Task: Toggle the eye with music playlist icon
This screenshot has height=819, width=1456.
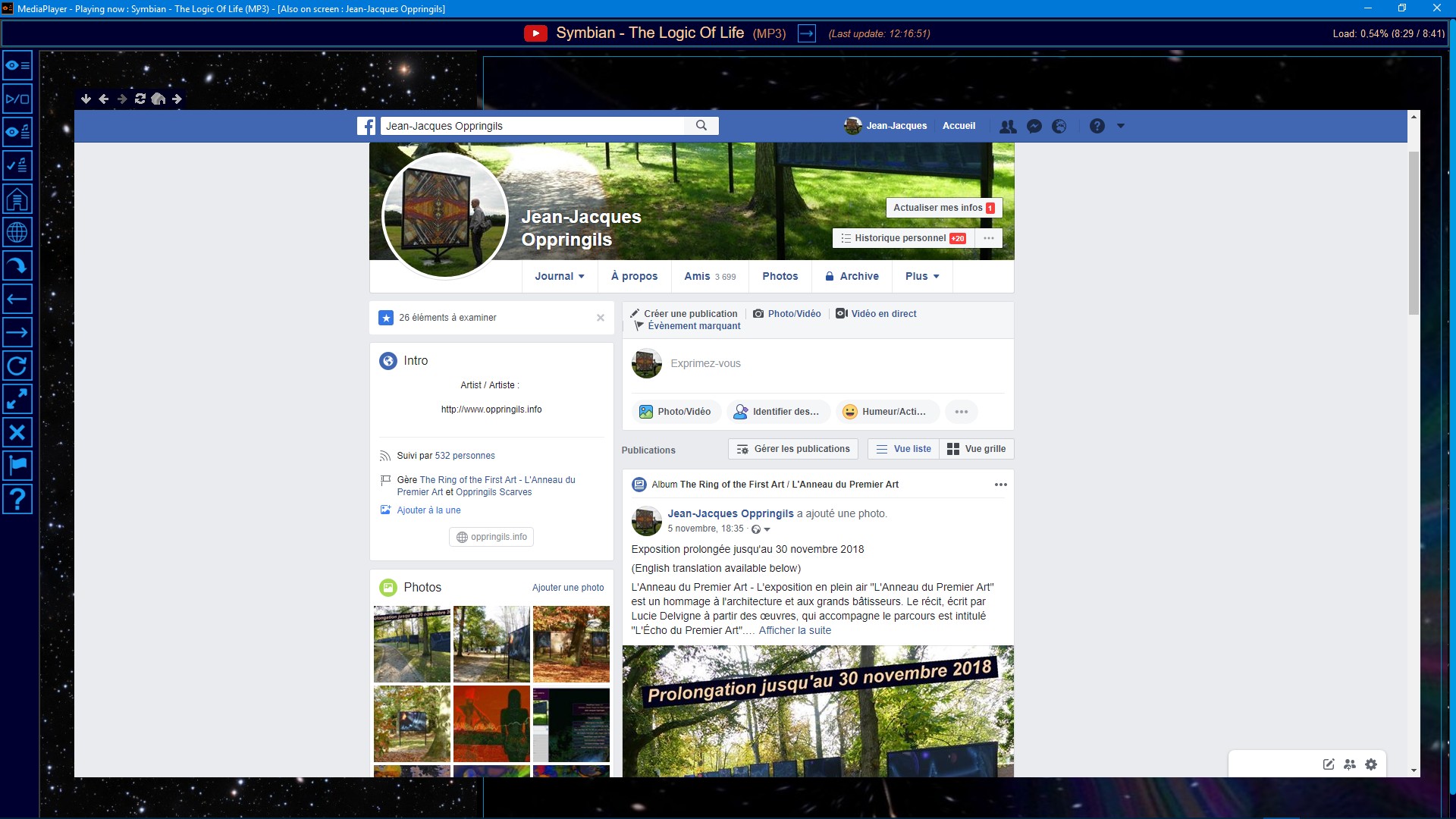Action: (x=17, y=132)
